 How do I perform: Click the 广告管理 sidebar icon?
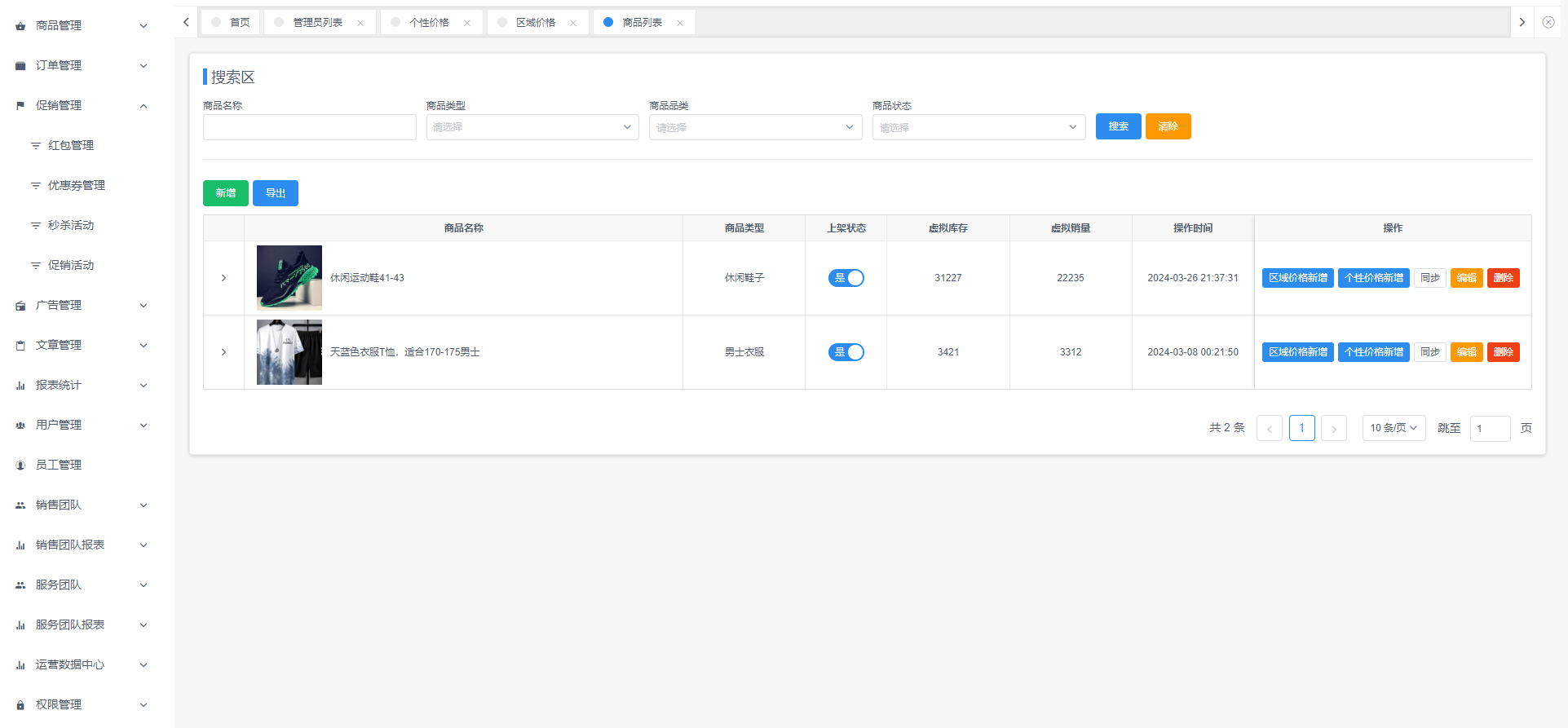[20, 306]
